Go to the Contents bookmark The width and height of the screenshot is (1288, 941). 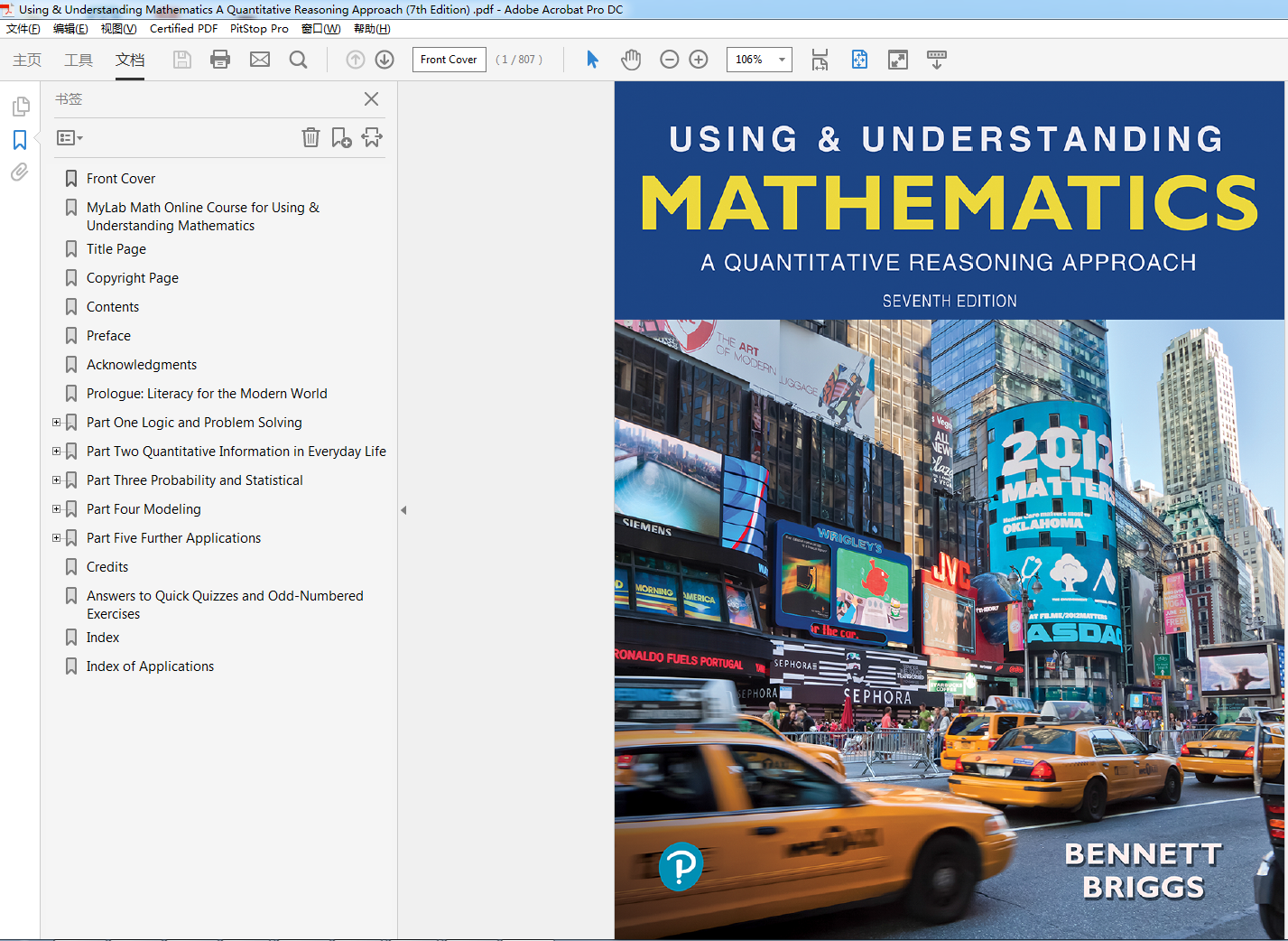pos(113,307)
